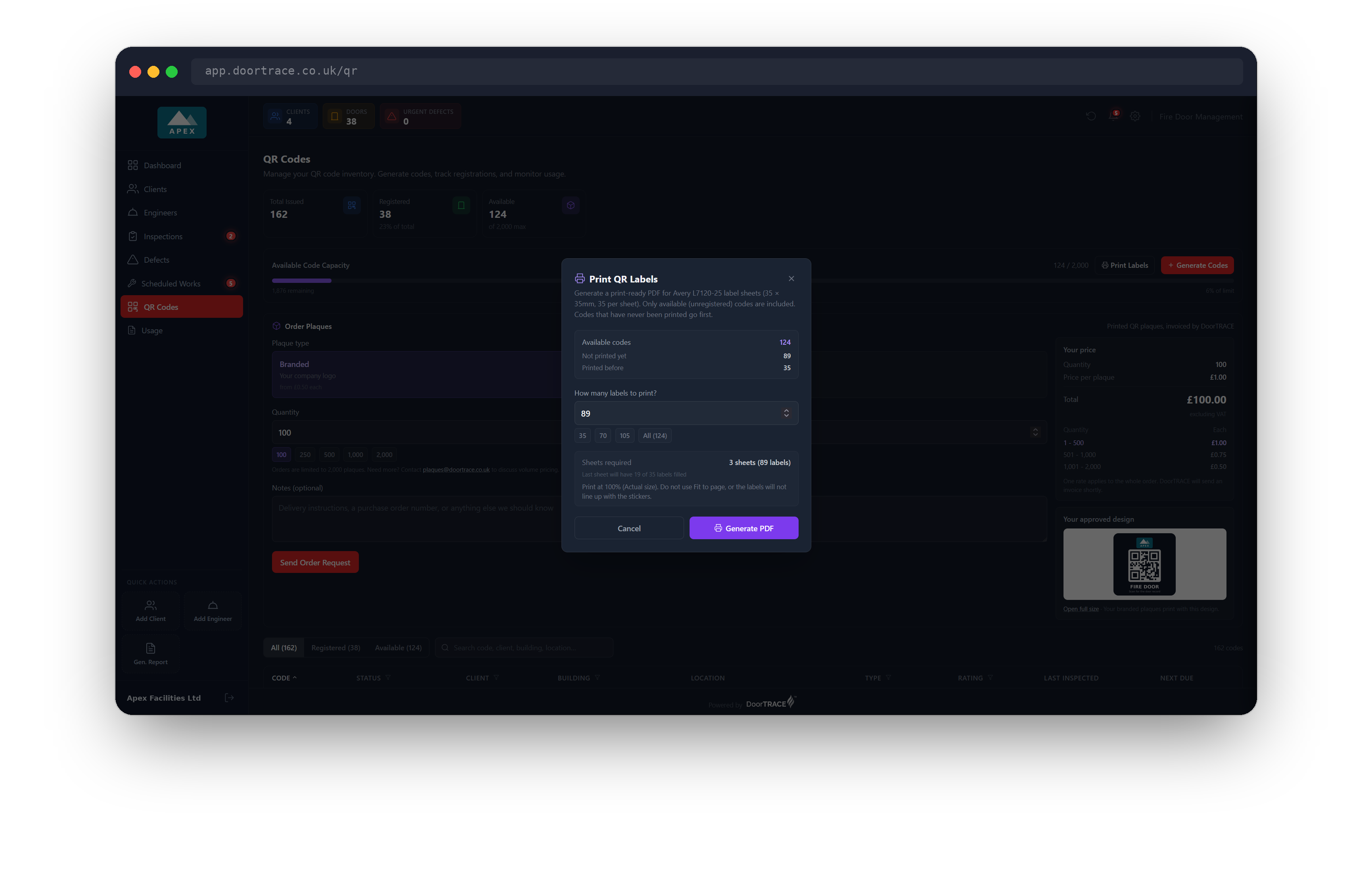The height and width of the screenshot is (880, 1372).
Task: Open the Engineers sidebar item
Action: point(182,213)
